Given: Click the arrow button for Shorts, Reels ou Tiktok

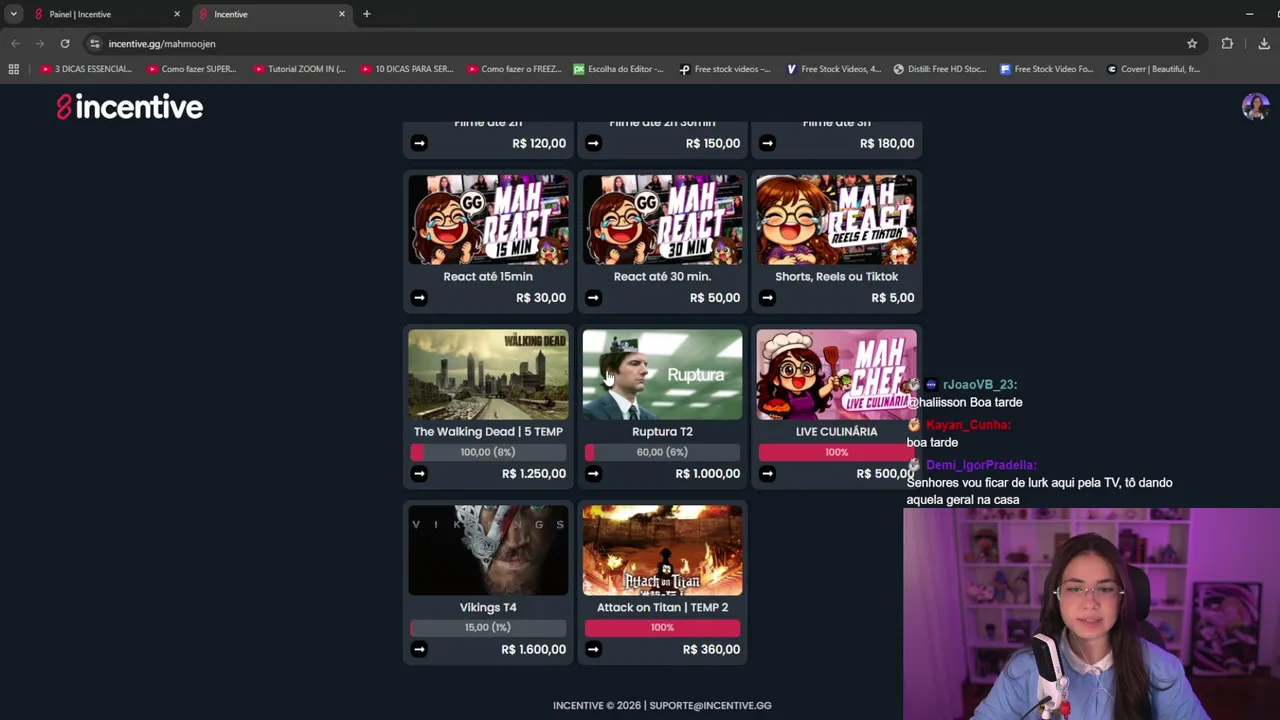Looking at the screenshot, I should pos(767,297).
